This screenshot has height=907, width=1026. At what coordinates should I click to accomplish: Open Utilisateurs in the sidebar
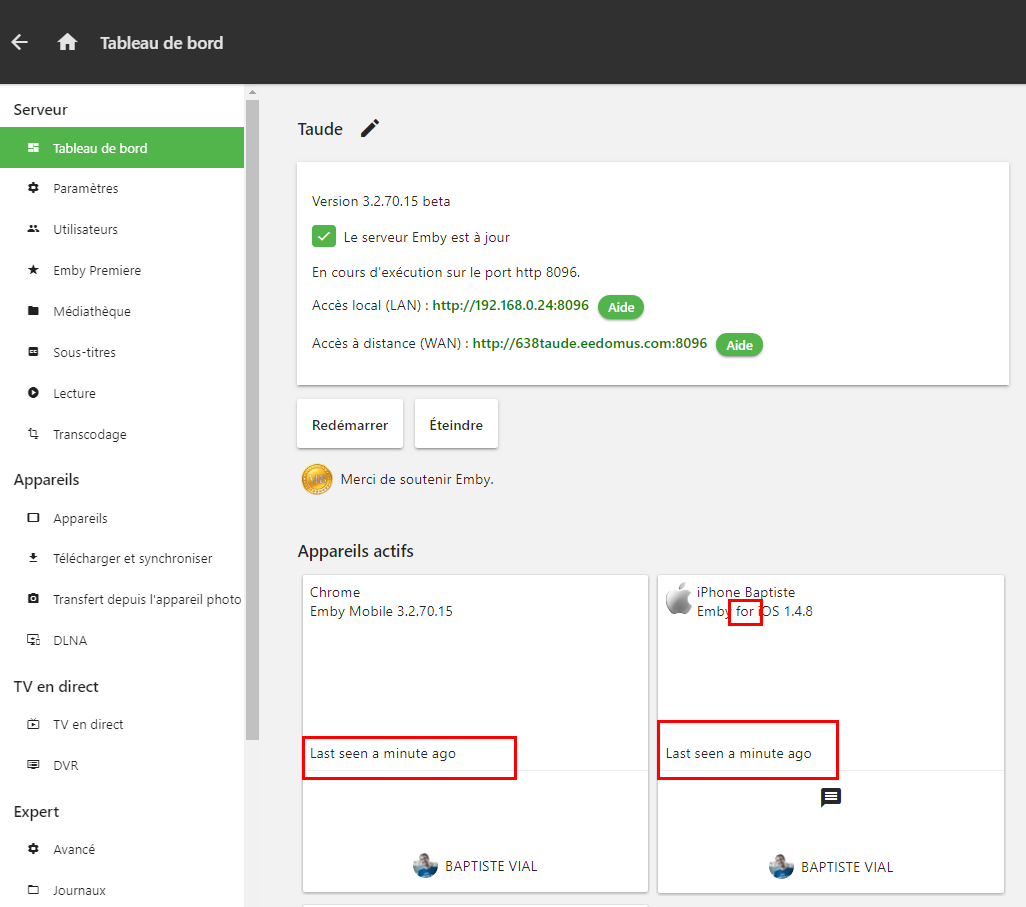pyautogui.click(x=122, y=230)
